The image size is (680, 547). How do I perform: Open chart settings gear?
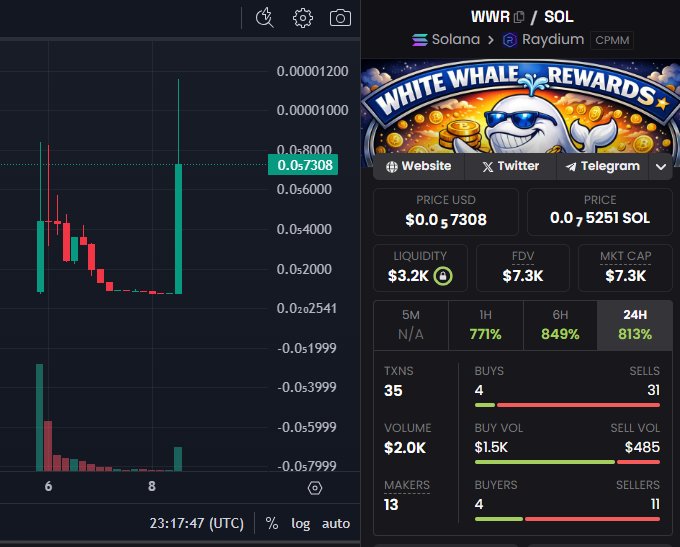303,18
